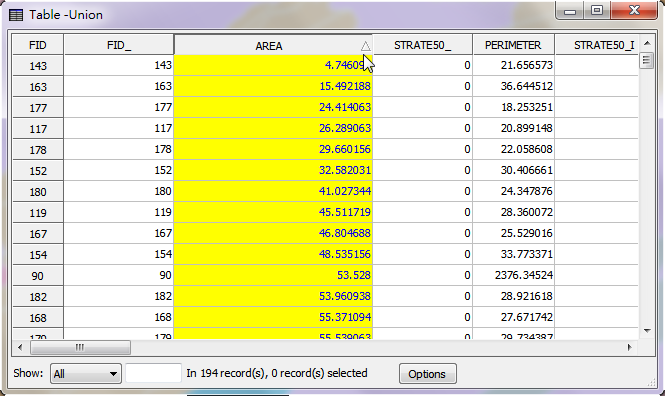The width and height of the screenshot is (665, 396).
Task: Click AREA cell 26.289063
Action: coord(273,128)
